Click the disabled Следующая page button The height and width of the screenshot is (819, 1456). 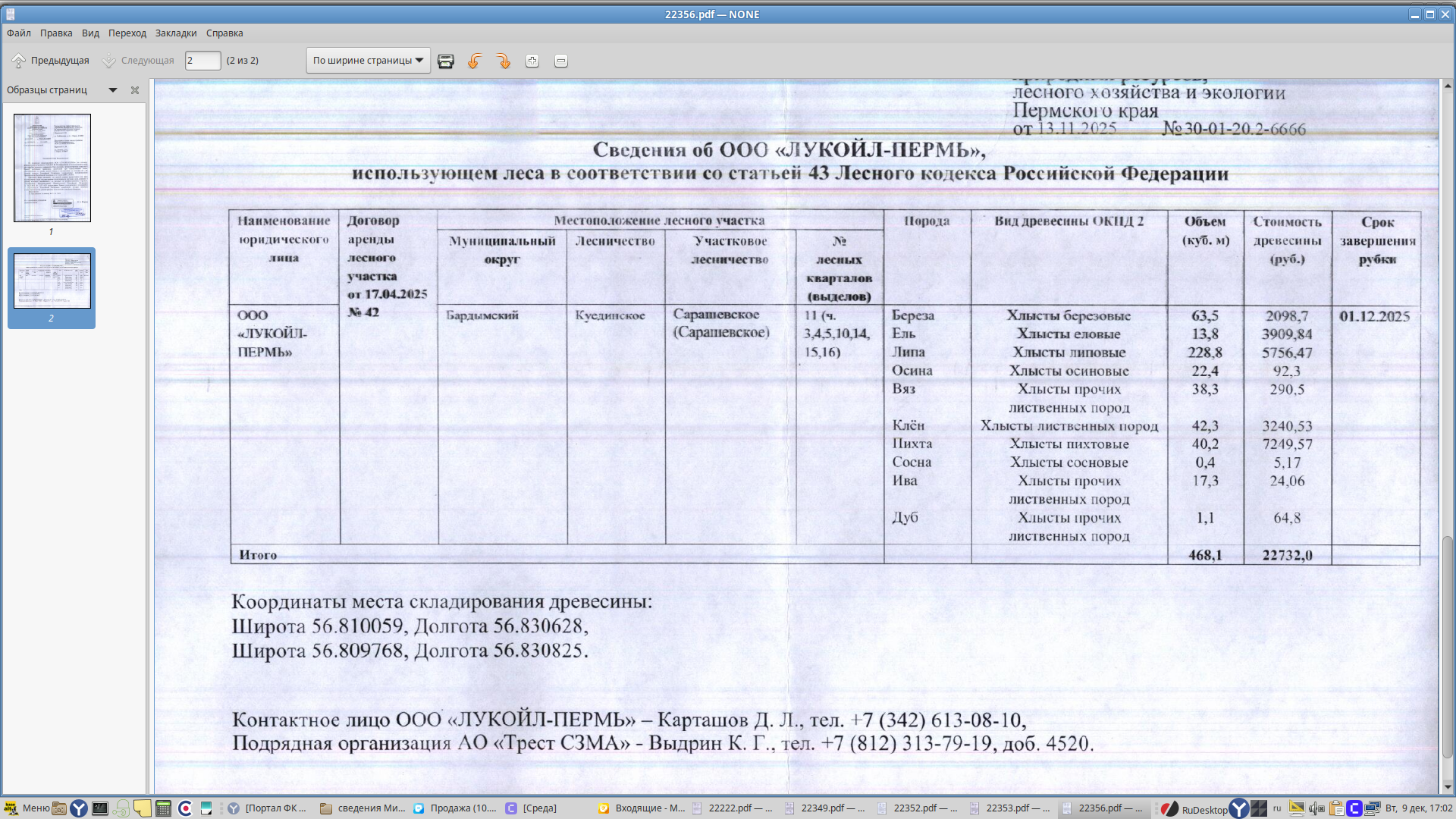(138, 61)
